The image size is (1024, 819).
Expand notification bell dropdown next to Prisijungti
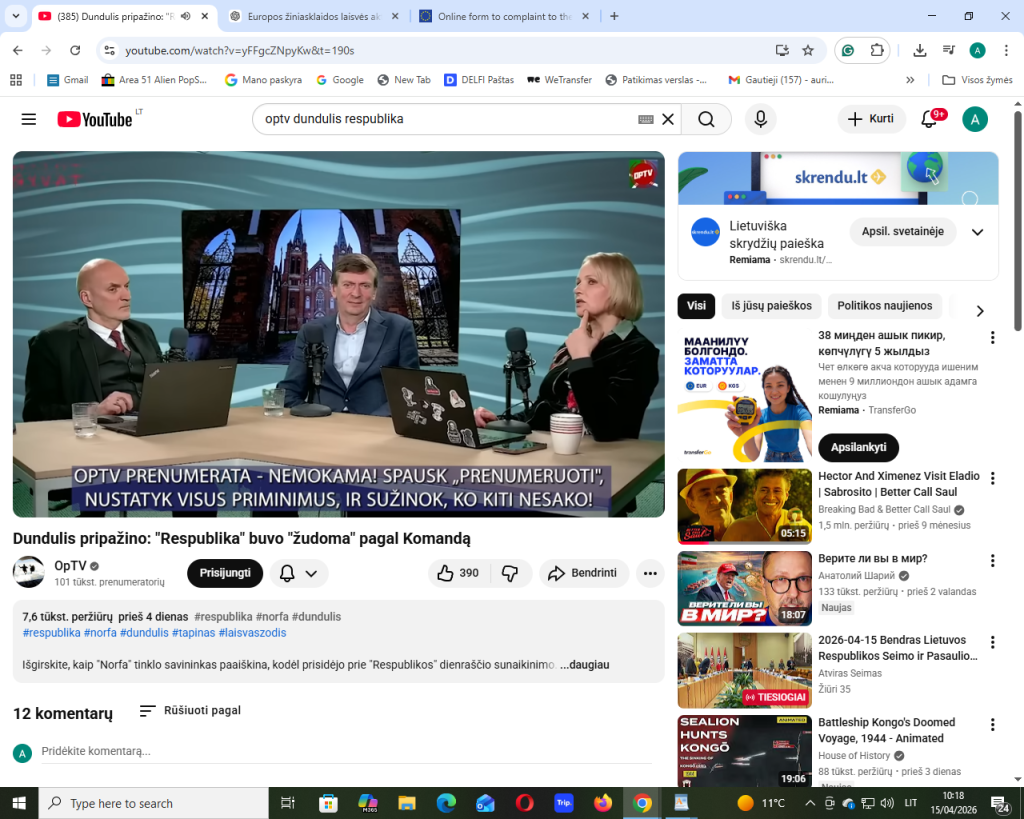pos(298,573)
